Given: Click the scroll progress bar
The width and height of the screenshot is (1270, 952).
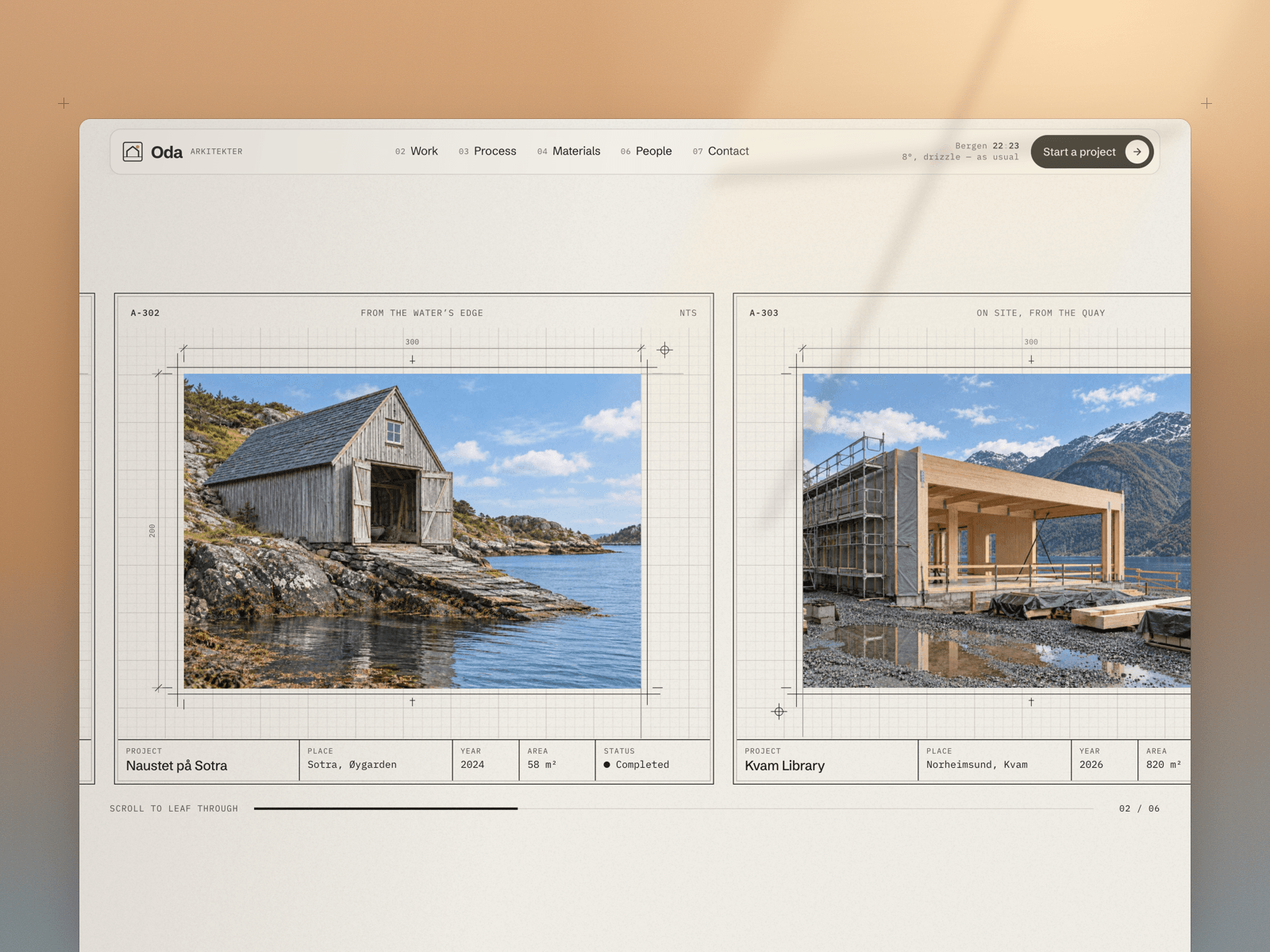Looking at the screenshot, I should pyautogui.click(x=674, y=808).
